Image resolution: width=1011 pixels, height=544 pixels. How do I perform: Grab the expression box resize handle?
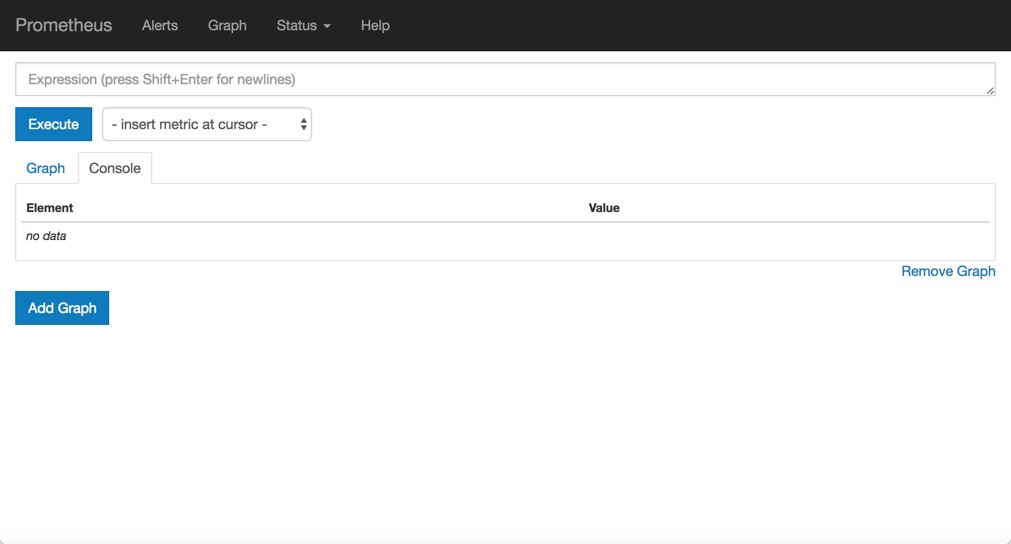(990, 90)
